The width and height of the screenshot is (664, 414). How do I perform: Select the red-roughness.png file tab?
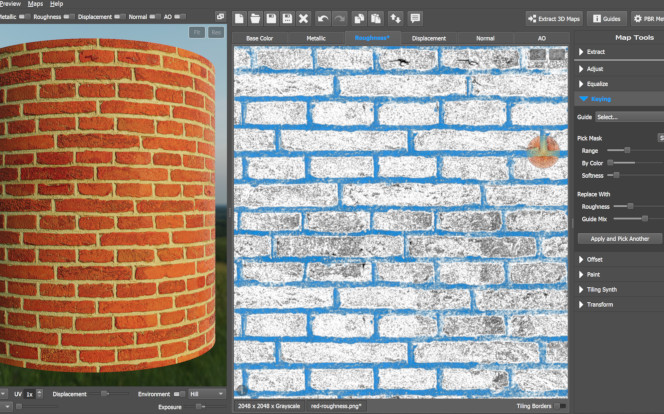tap(335, 406)
